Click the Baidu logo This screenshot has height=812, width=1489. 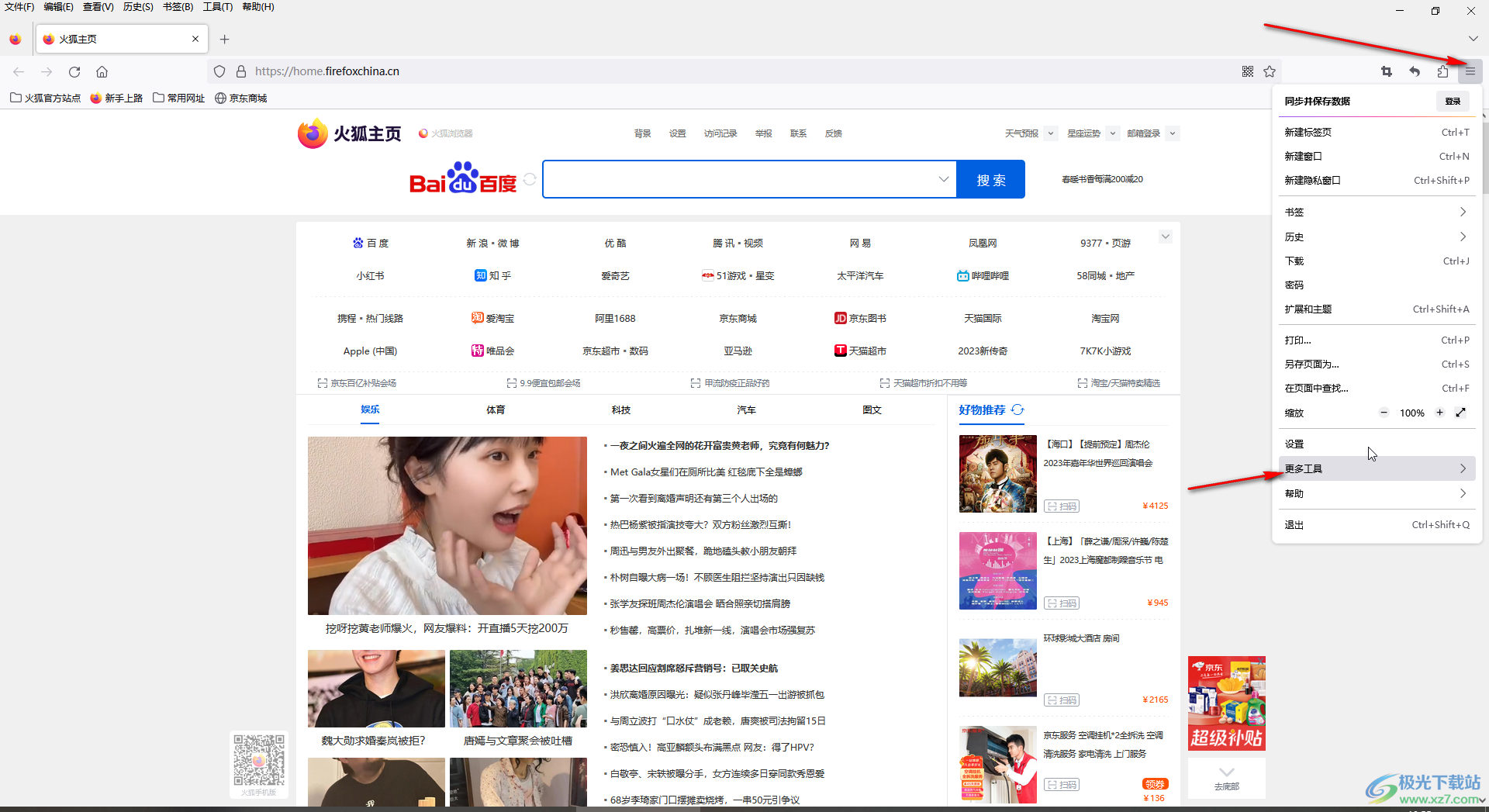tap(462, 178)
